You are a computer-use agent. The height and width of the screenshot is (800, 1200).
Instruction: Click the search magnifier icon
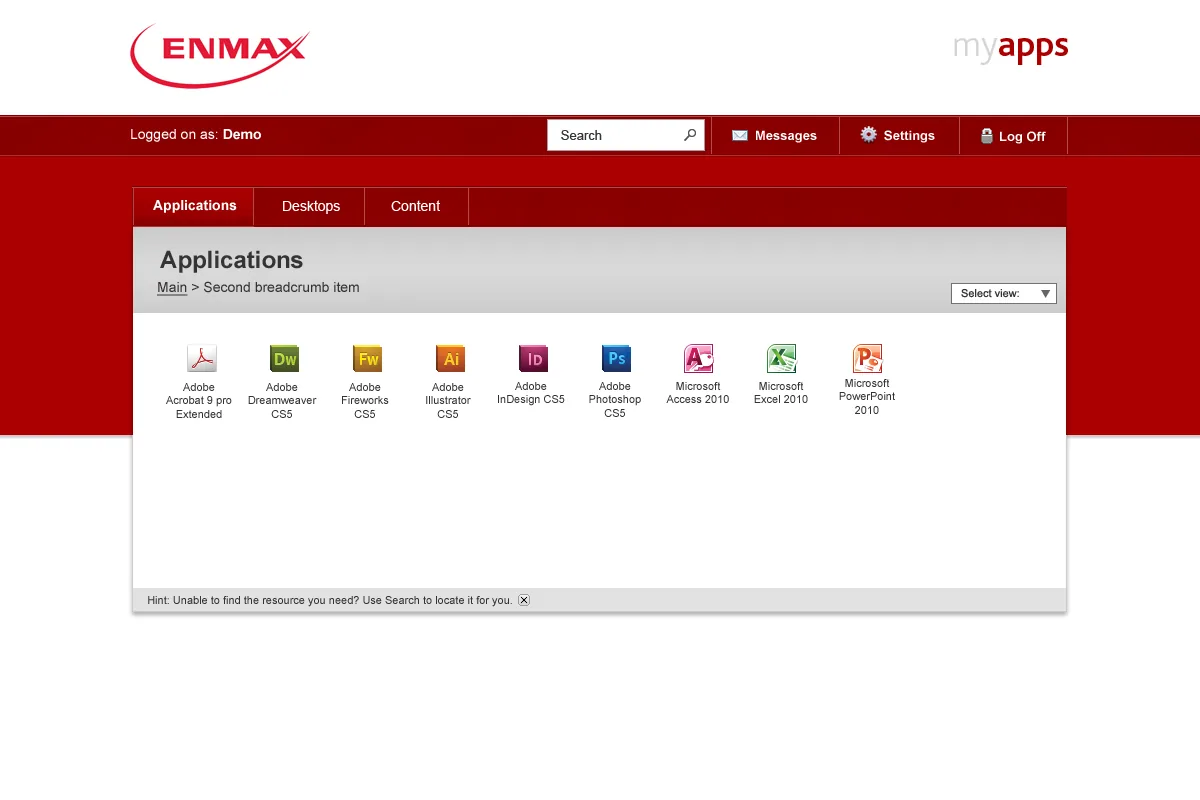pyautogui.click(x=690, y=135)
